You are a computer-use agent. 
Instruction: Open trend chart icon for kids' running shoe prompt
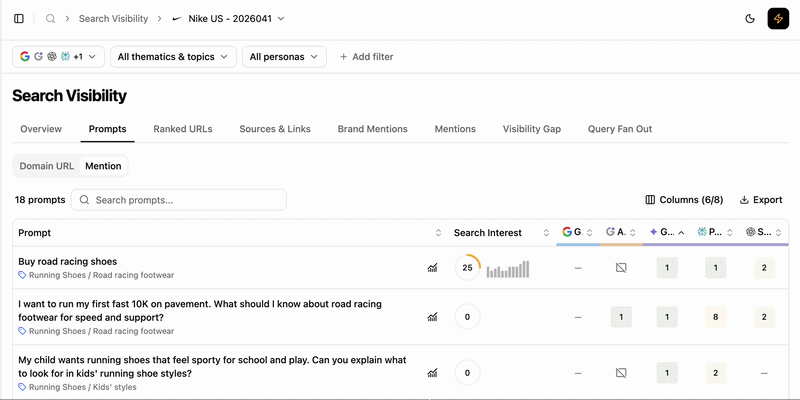click(433, 373)
